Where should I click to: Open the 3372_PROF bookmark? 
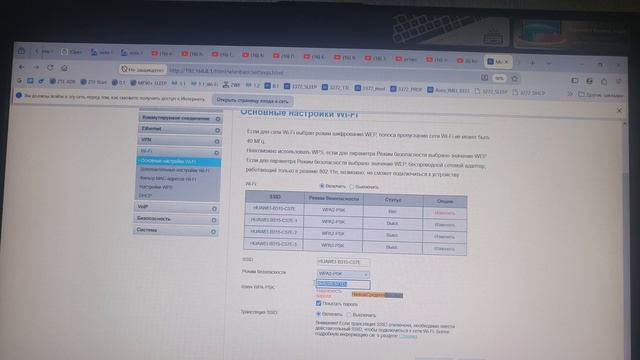point(406,89)
